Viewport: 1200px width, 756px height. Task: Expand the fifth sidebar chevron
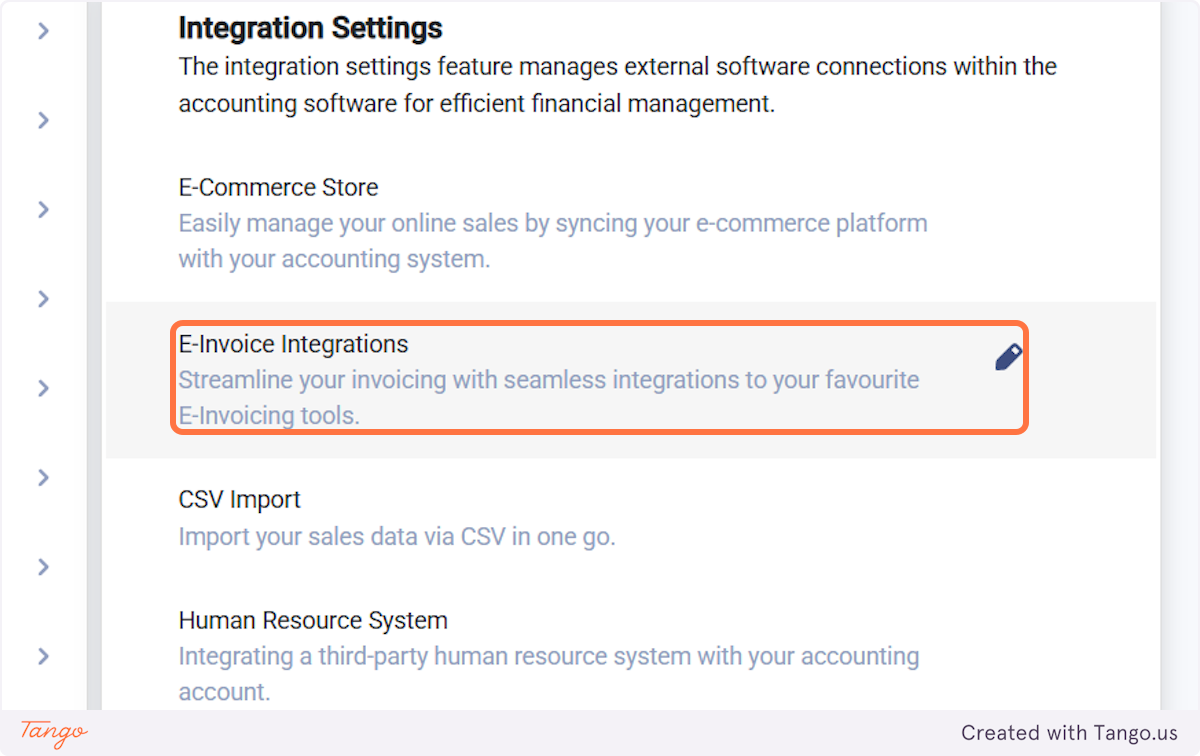[x=42, y=388]
